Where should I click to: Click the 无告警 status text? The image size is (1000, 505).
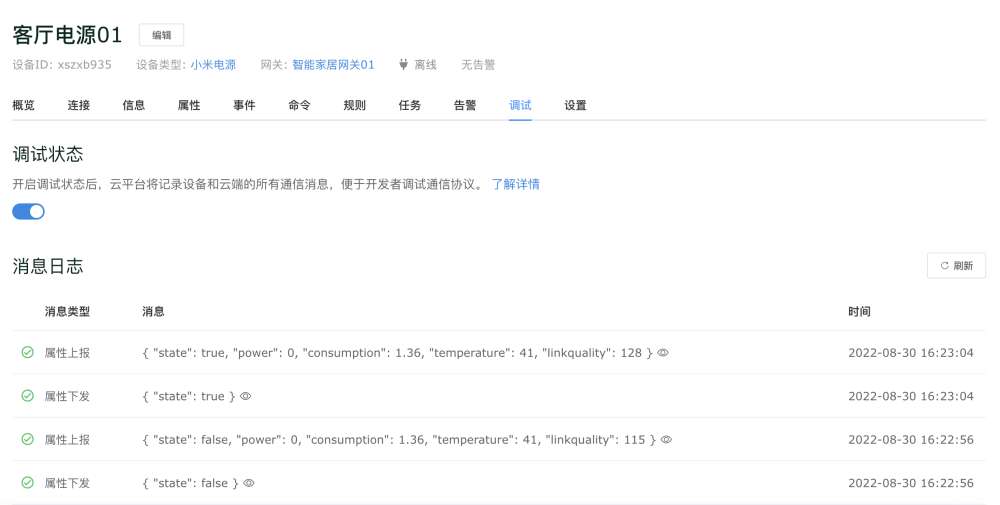[x=478, y=64]
